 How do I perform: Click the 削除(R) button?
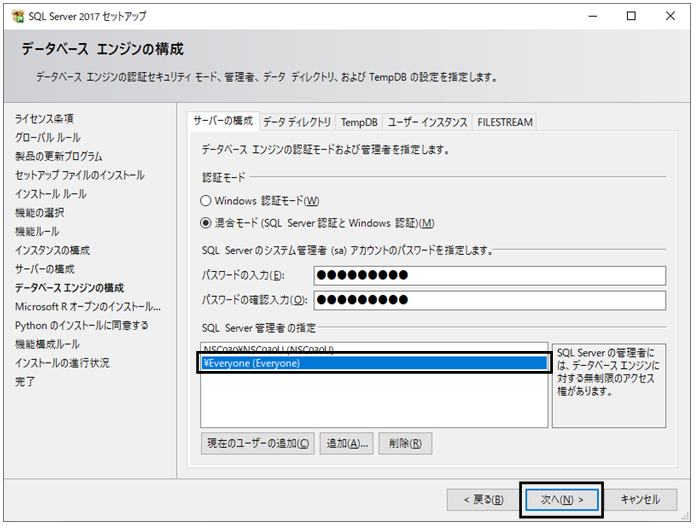[405, 443]
